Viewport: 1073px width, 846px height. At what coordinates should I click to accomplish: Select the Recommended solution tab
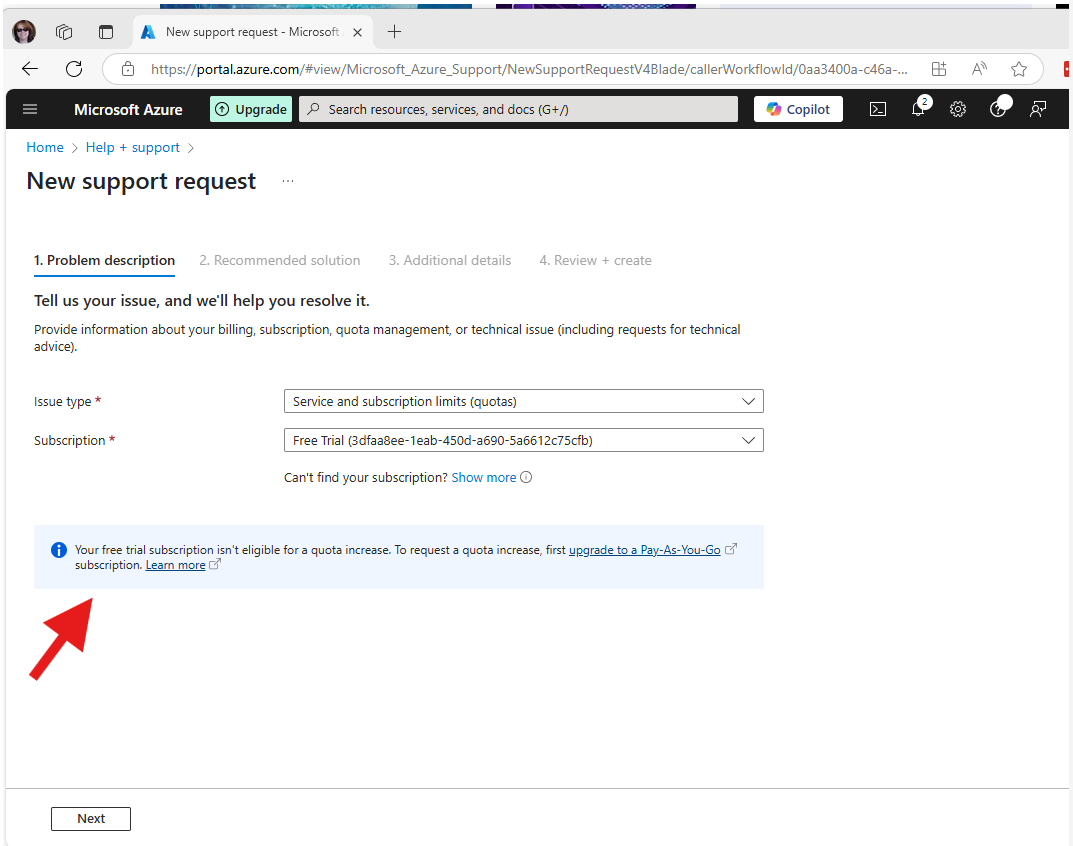[x=280, y=261]
